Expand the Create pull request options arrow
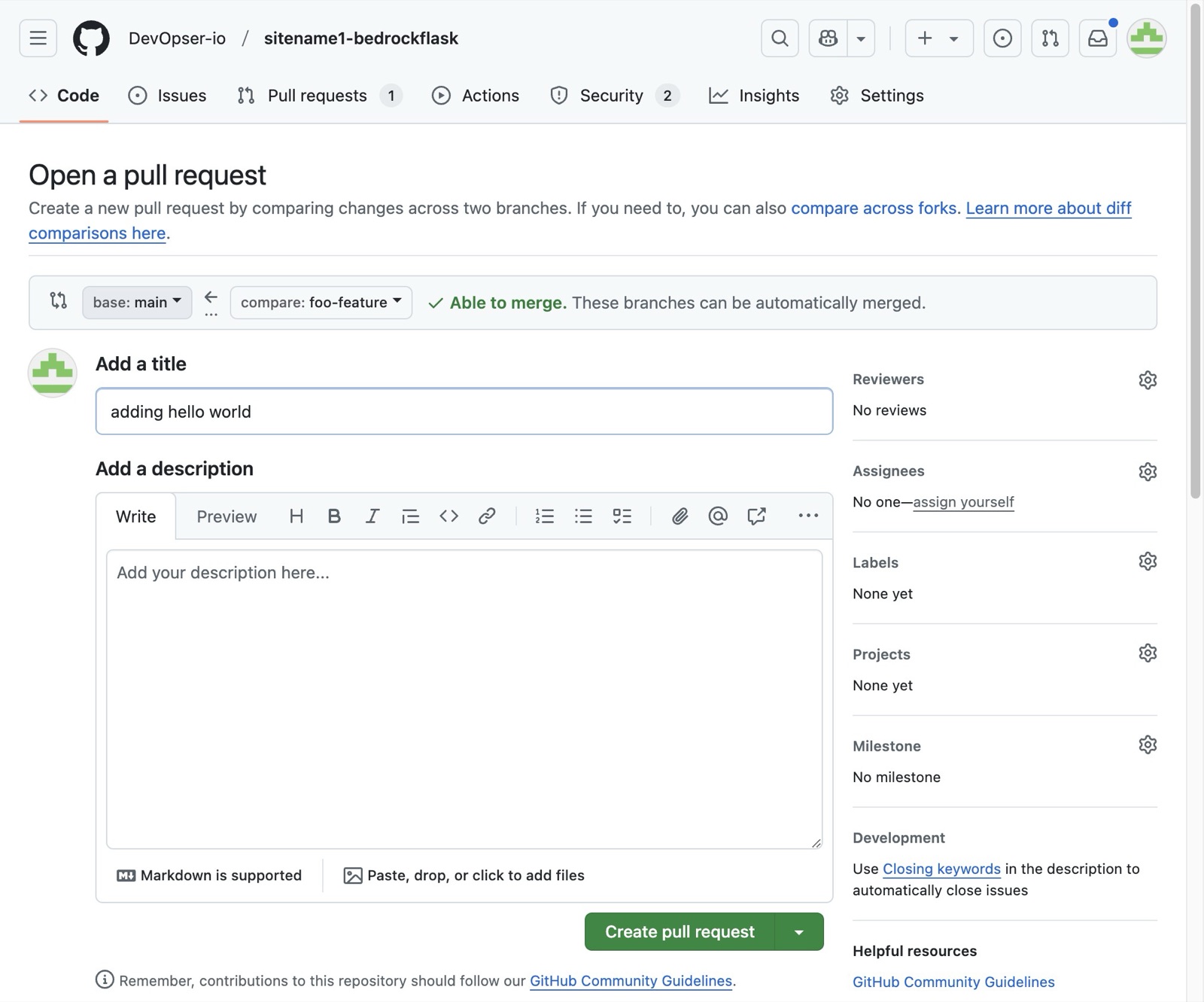 pyautogui.click(x=799, y=932)
